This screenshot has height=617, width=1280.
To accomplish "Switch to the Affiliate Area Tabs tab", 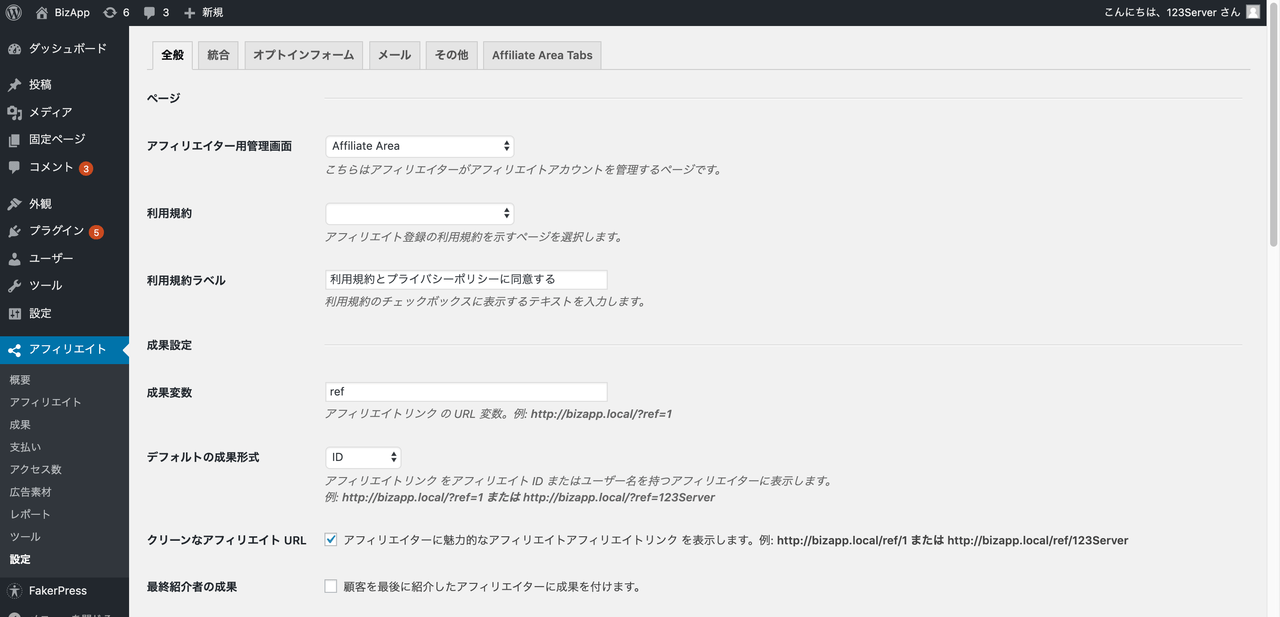I will (542, 55).
